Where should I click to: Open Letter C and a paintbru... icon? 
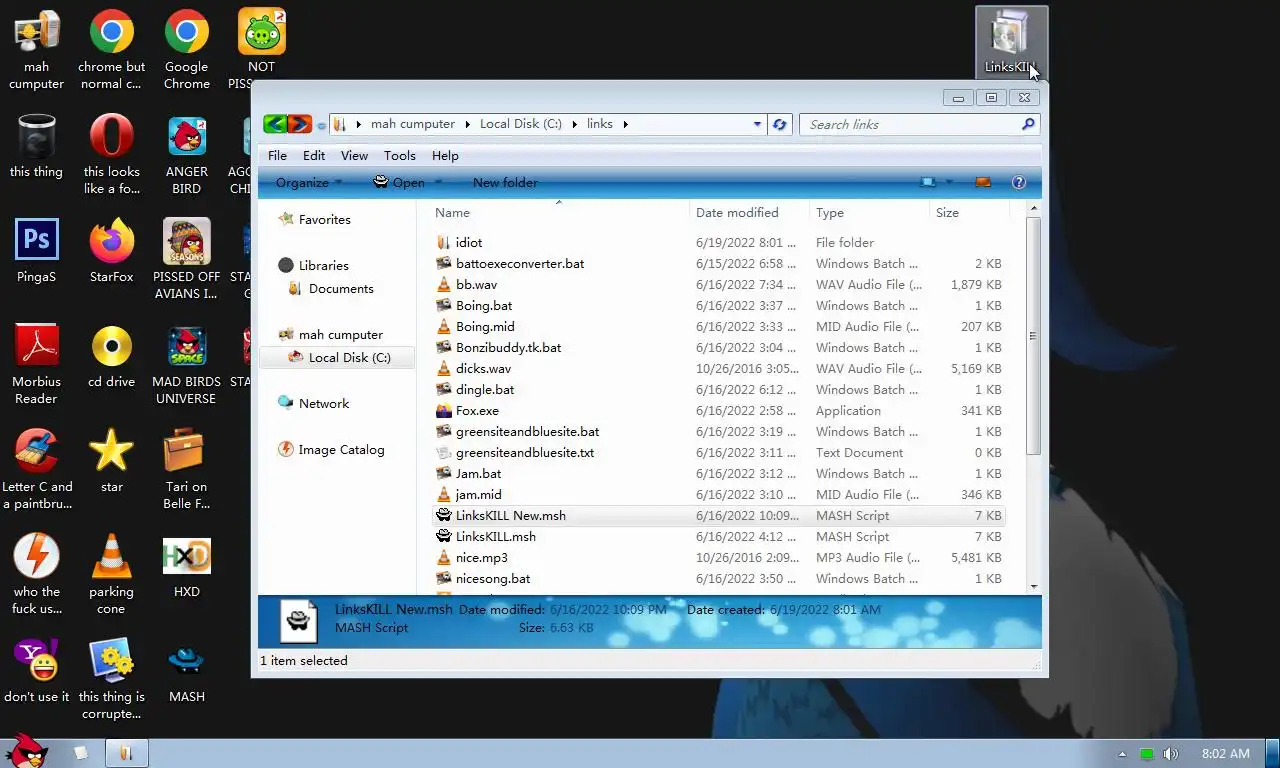coord(36,470)
